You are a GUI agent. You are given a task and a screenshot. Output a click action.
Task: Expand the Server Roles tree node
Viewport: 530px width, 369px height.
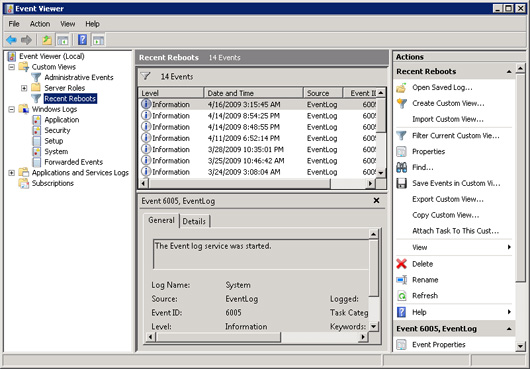click(24, 88)
